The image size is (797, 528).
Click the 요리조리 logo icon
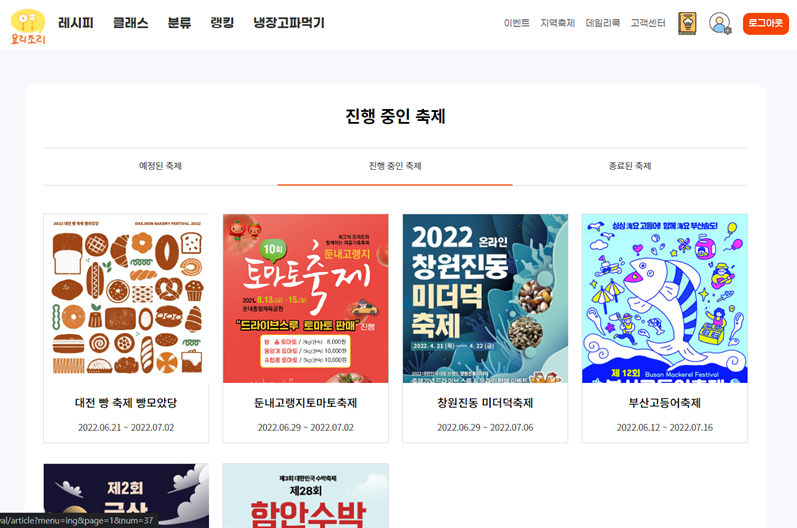pos(28,26)
